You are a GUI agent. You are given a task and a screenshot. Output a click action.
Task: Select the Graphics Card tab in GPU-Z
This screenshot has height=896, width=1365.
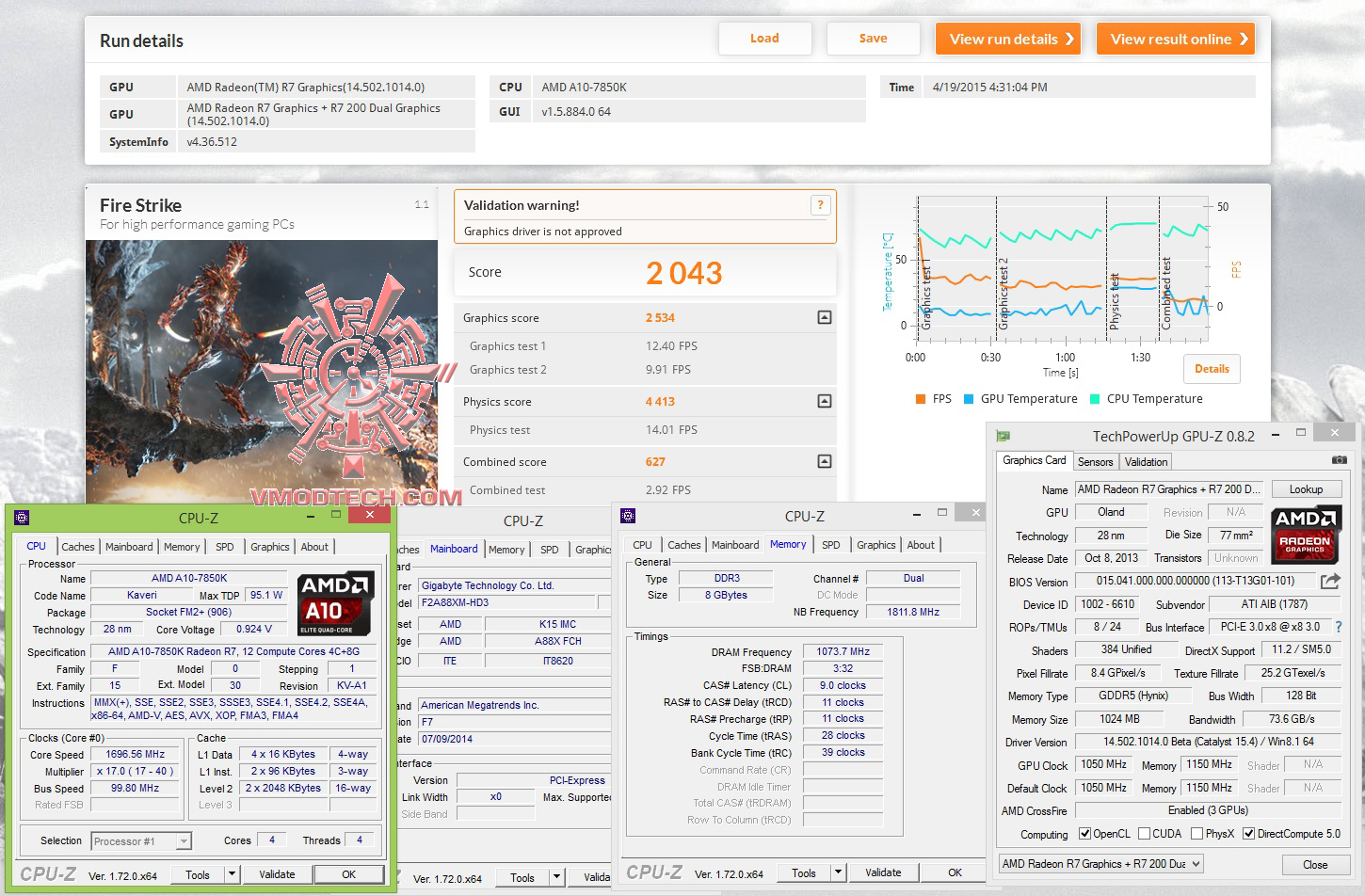1035,460
